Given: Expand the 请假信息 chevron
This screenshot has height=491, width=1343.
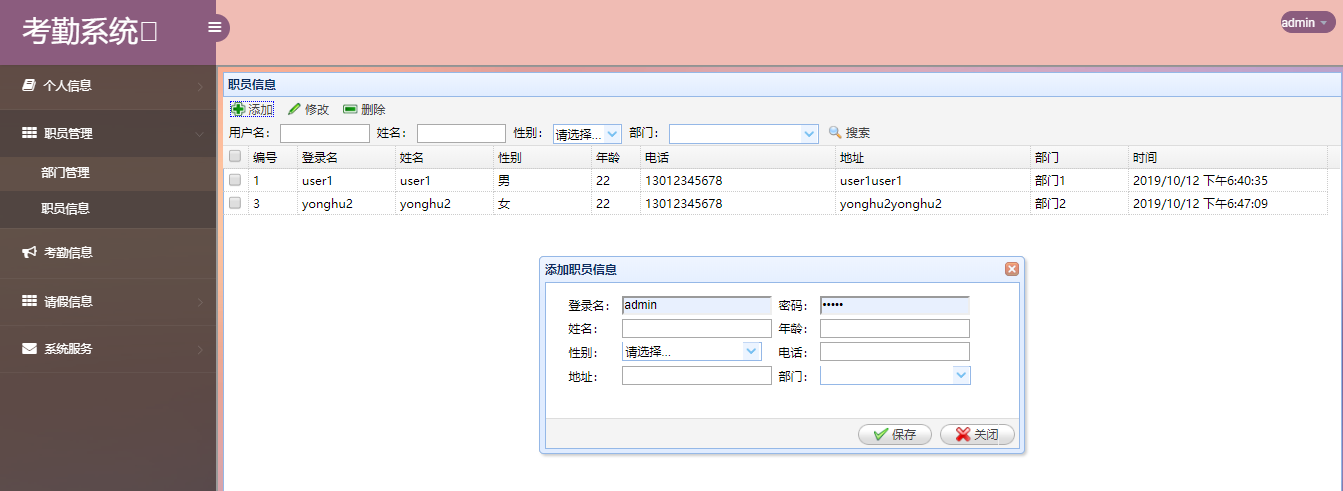Looking at the screenshot, I should coord(199,302).
